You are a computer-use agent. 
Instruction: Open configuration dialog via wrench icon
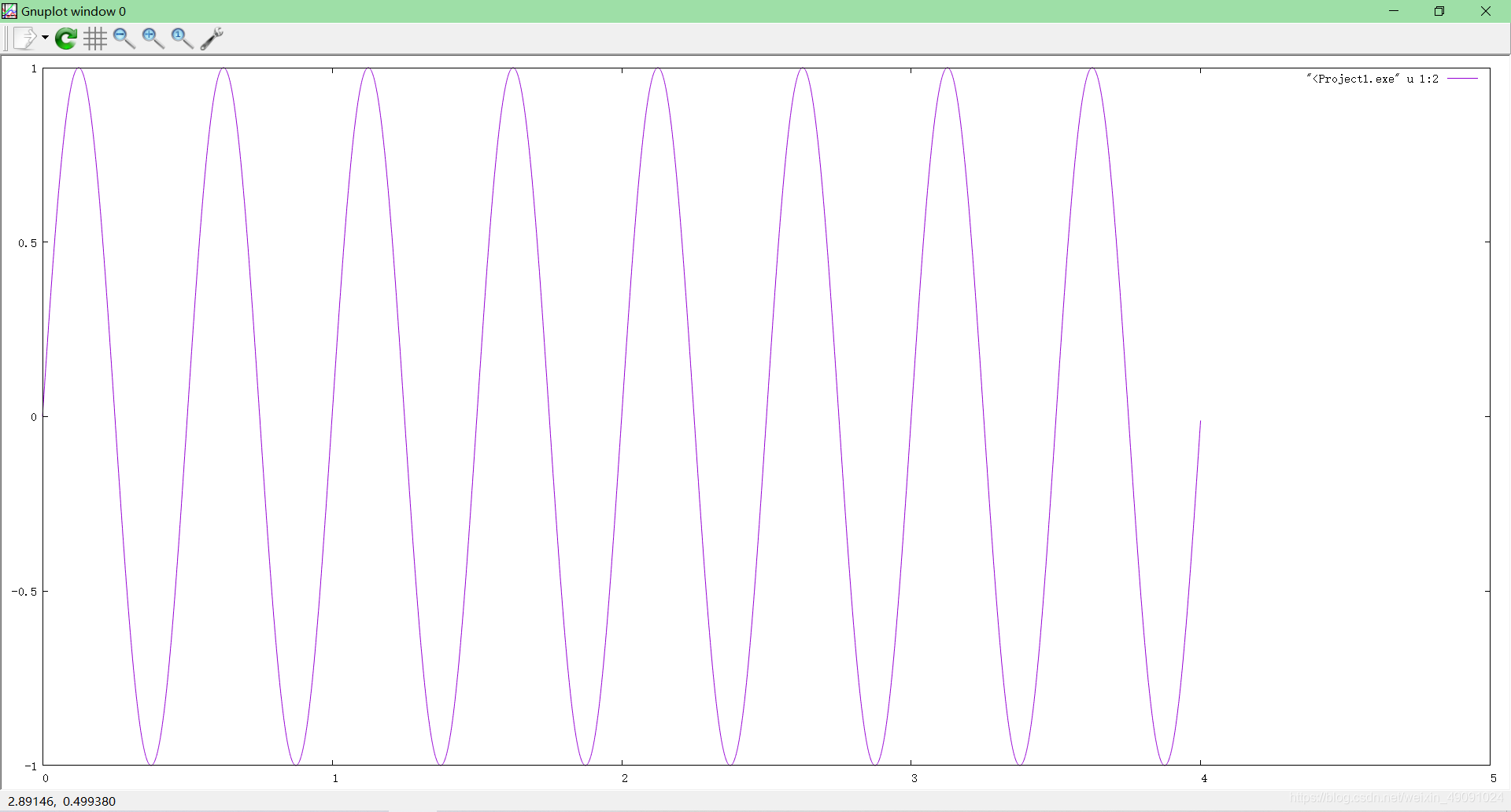coord(212,38)
